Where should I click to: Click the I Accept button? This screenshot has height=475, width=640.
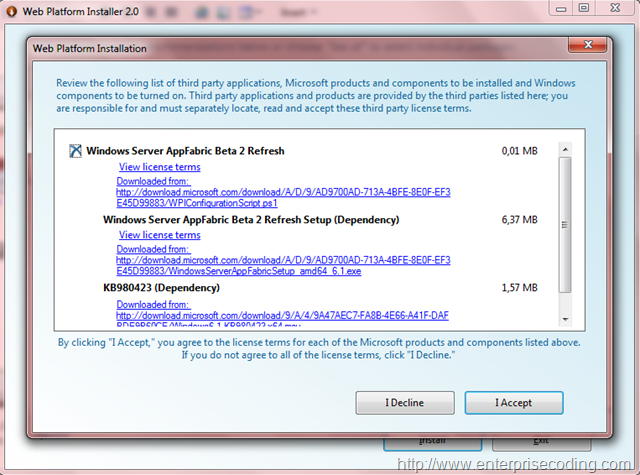pyautogui.click(x=514, y=403)
